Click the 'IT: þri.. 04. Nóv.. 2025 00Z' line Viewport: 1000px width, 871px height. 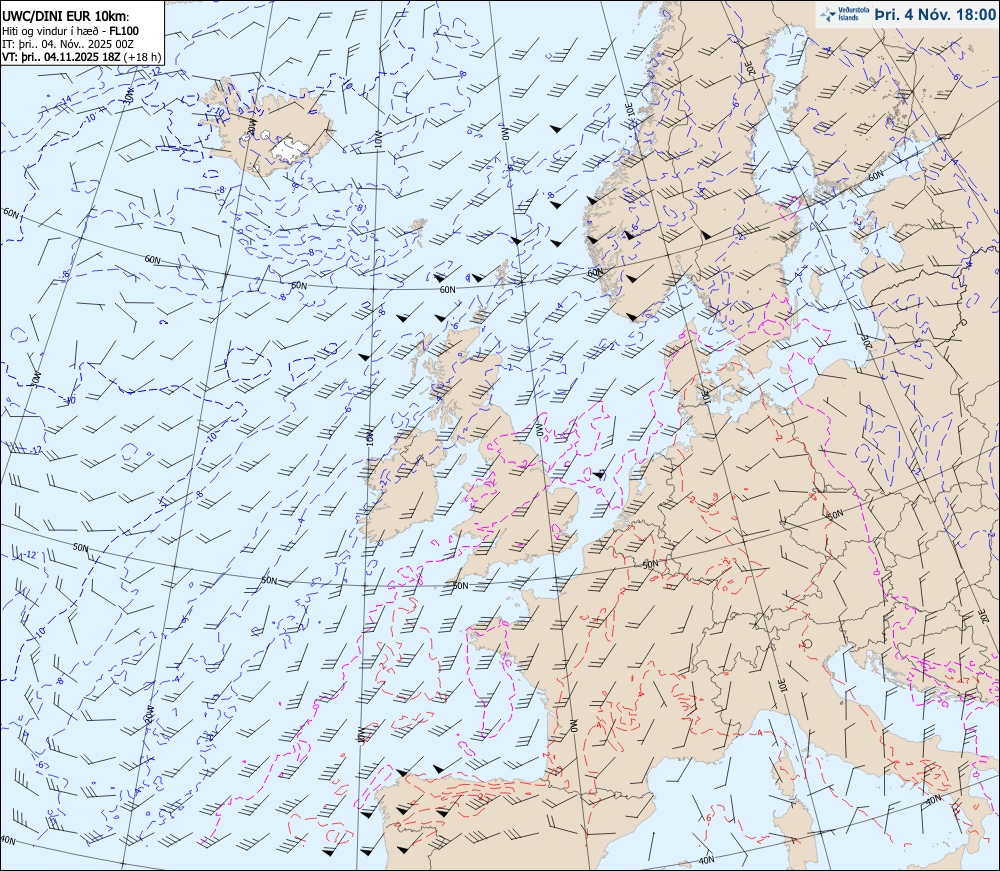pos(68,44)
